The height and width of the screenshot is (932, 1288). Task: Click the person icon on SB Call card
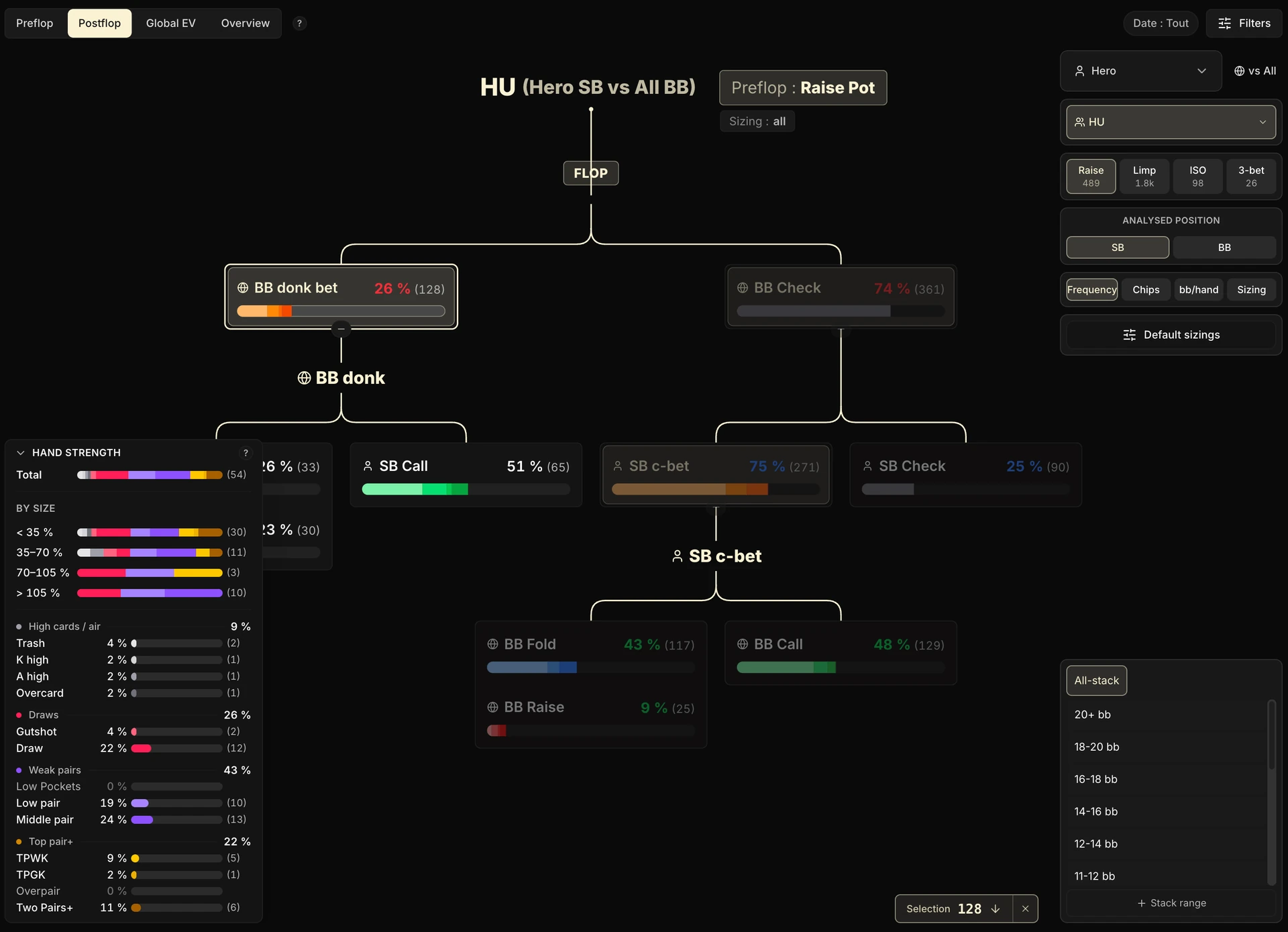pos(368,466)
